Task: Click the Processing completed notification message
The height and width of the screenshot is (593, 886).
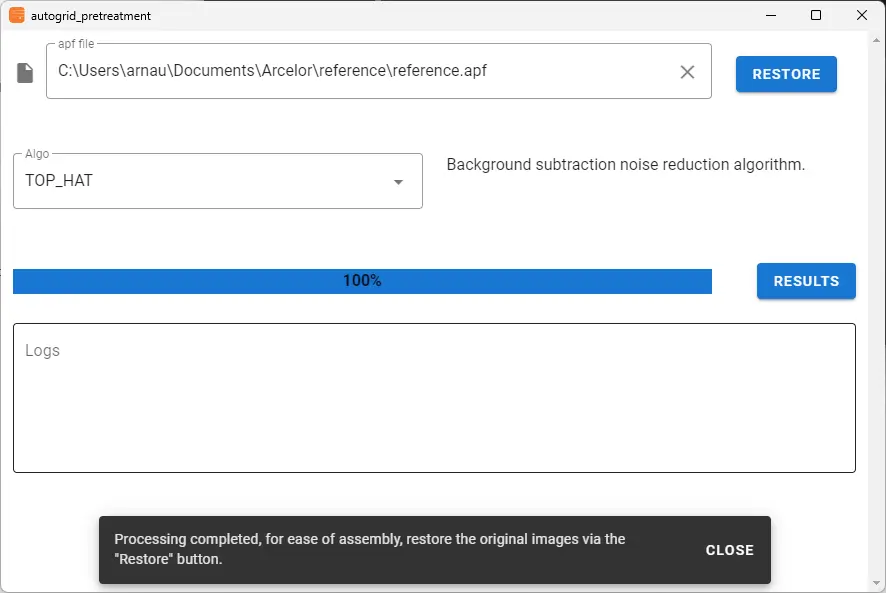Action: pos(370,549)
